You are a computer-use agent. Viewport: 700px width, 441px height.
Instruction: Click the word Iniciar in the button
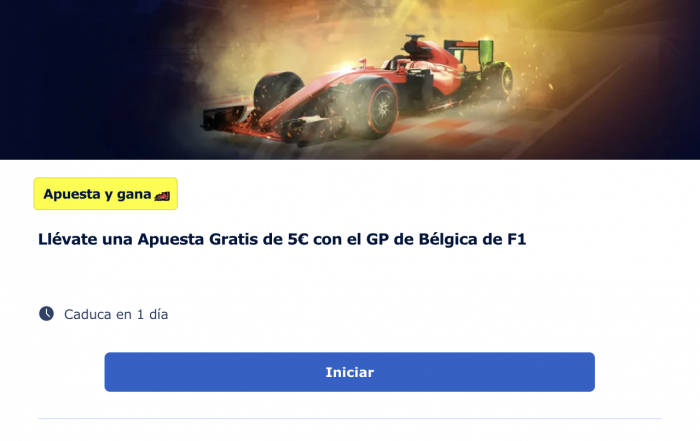[350, 372]
